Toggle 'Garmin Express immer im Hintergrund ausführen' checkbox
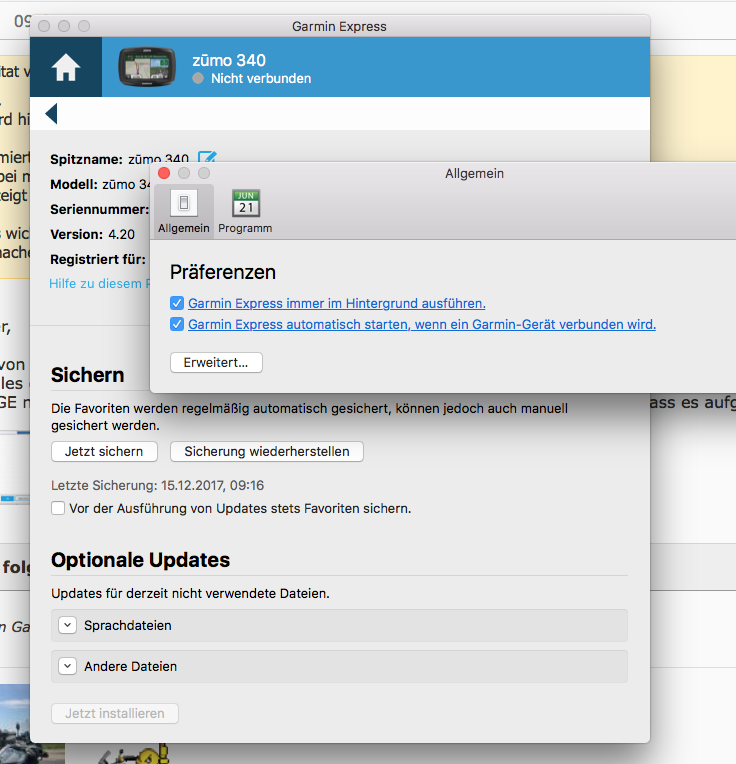Screen dimensions: 736x764 177,303
